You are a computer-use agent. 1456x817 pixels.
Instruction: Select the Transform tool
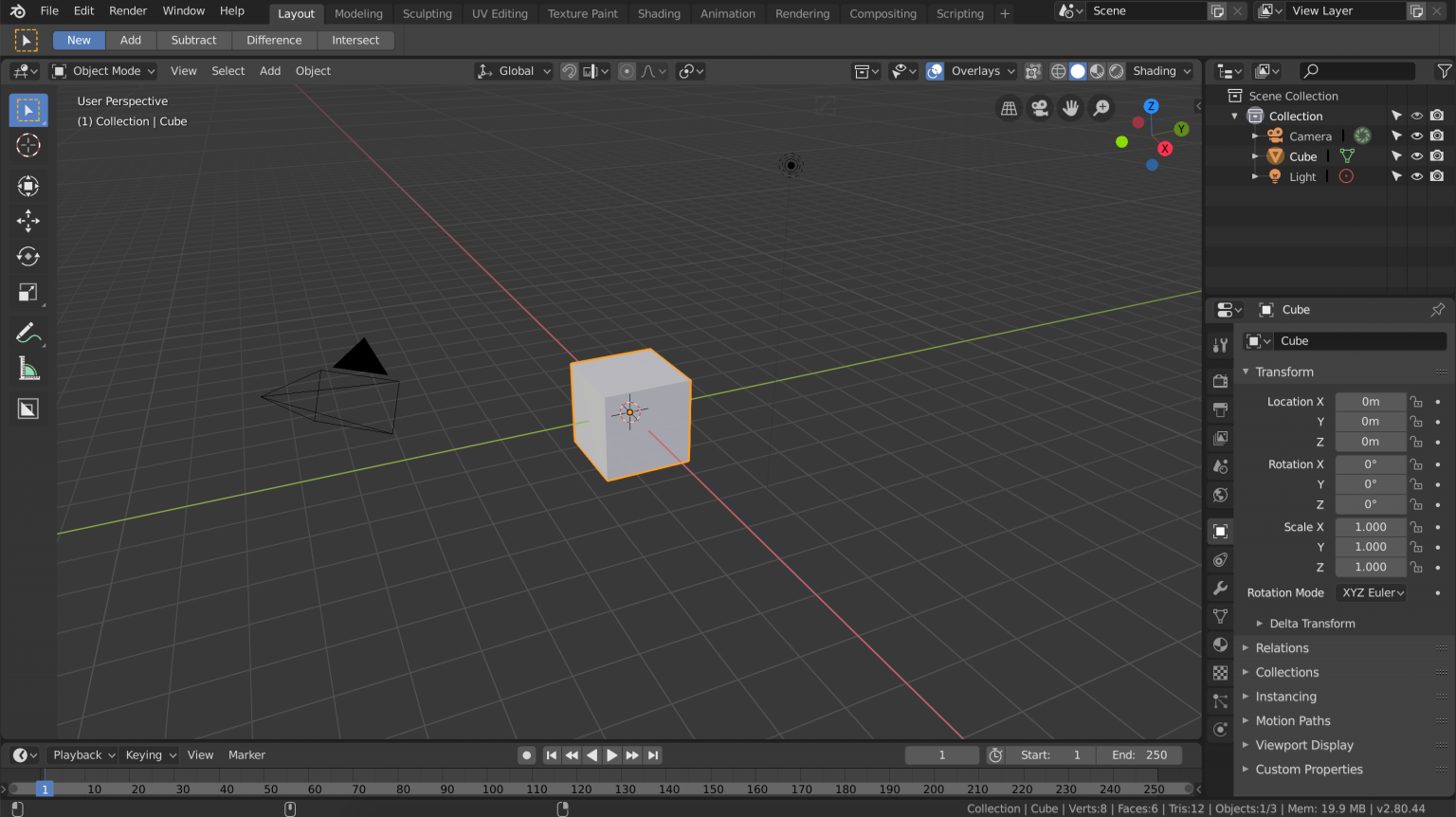click(28, 185)
